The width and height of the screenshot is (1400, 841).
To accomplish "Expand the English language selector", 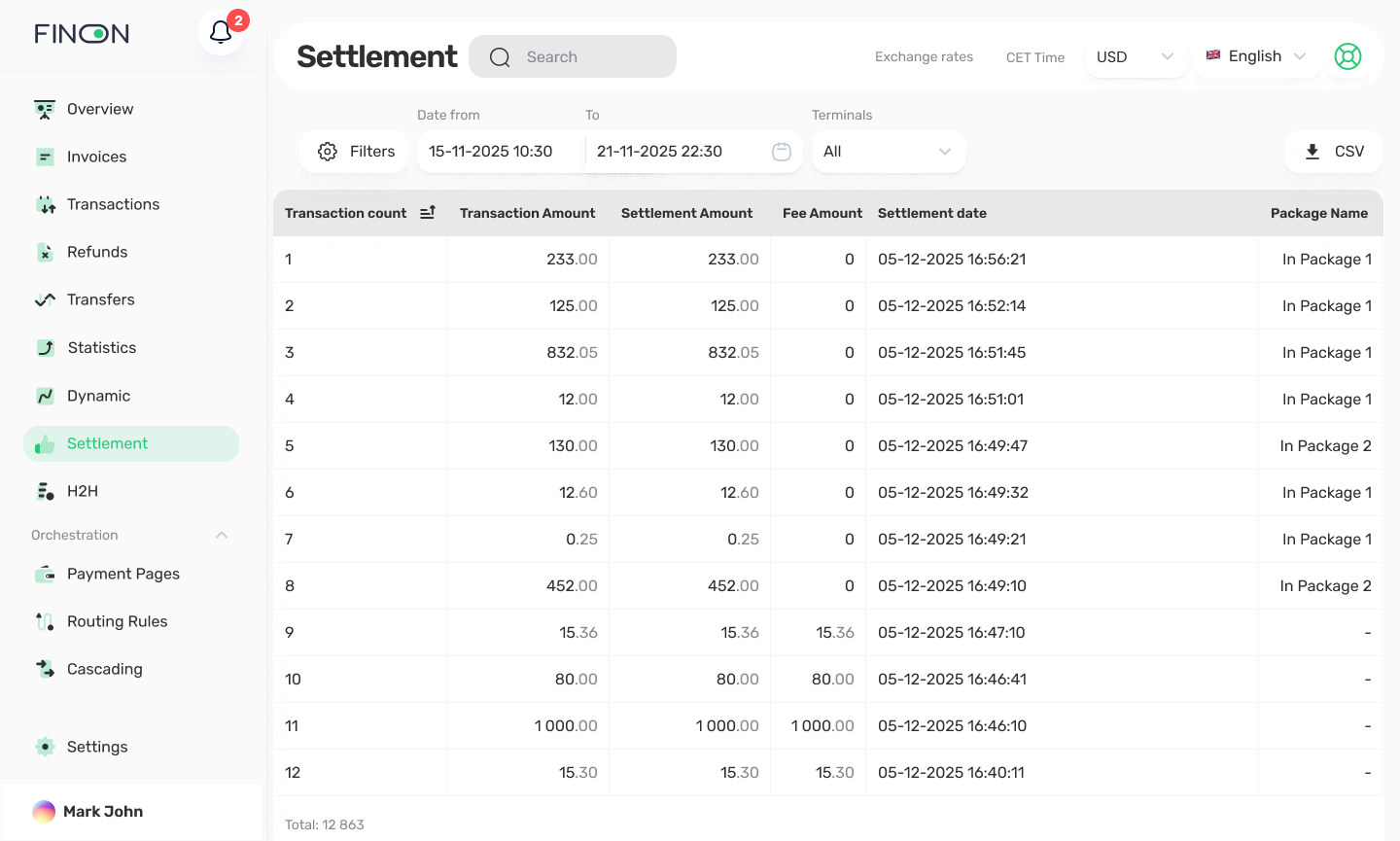I will 1256,56.
